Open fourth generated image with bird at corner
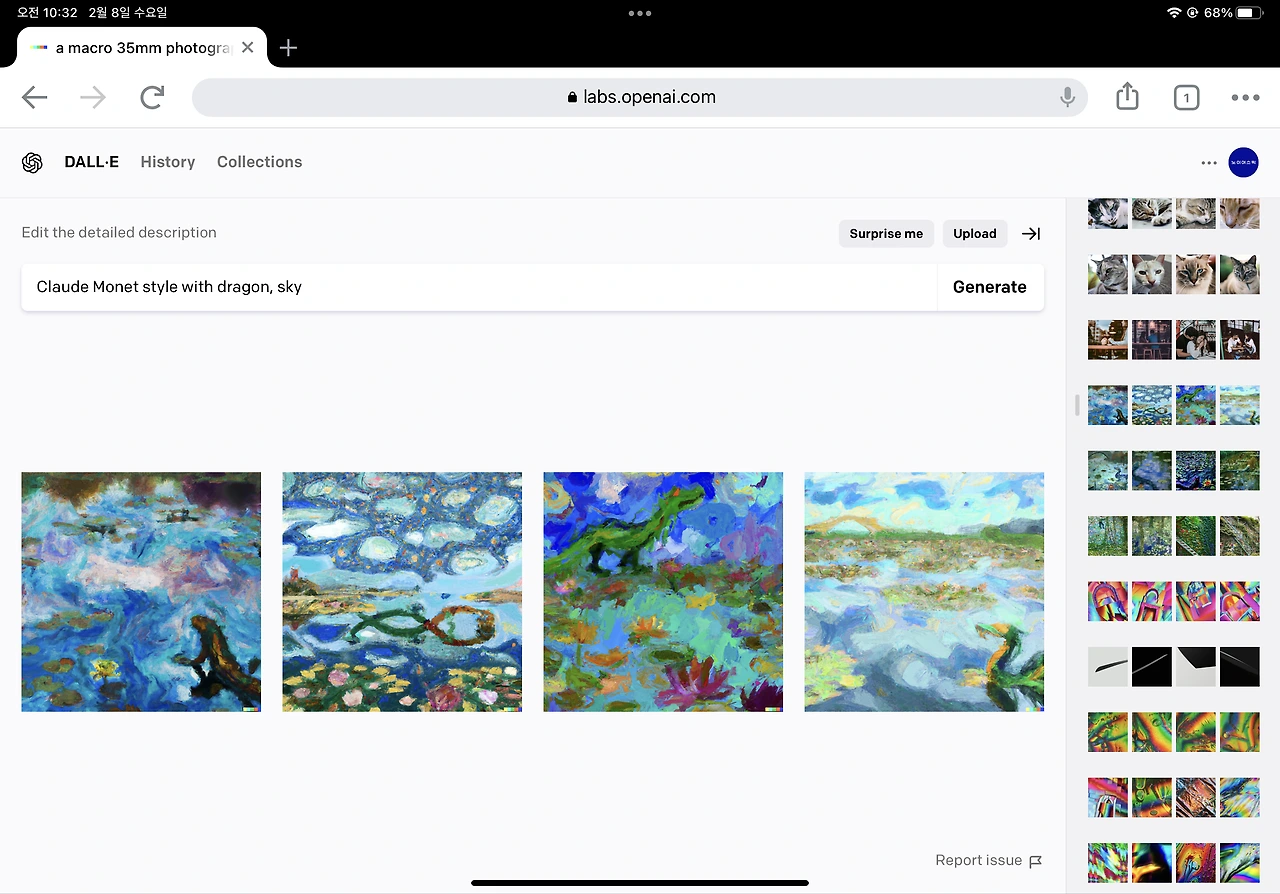The height and width of the screenshot is (894, 1280). pyautogui.click(x=924, y=592)
